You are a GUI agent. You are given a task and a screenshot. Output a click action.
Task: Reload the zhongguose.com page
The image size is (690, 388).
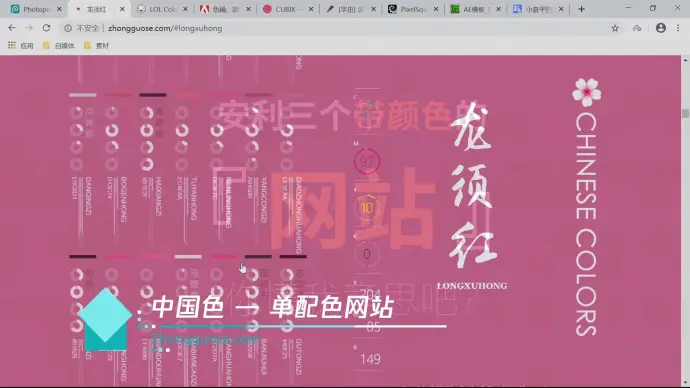coord(46,28)
